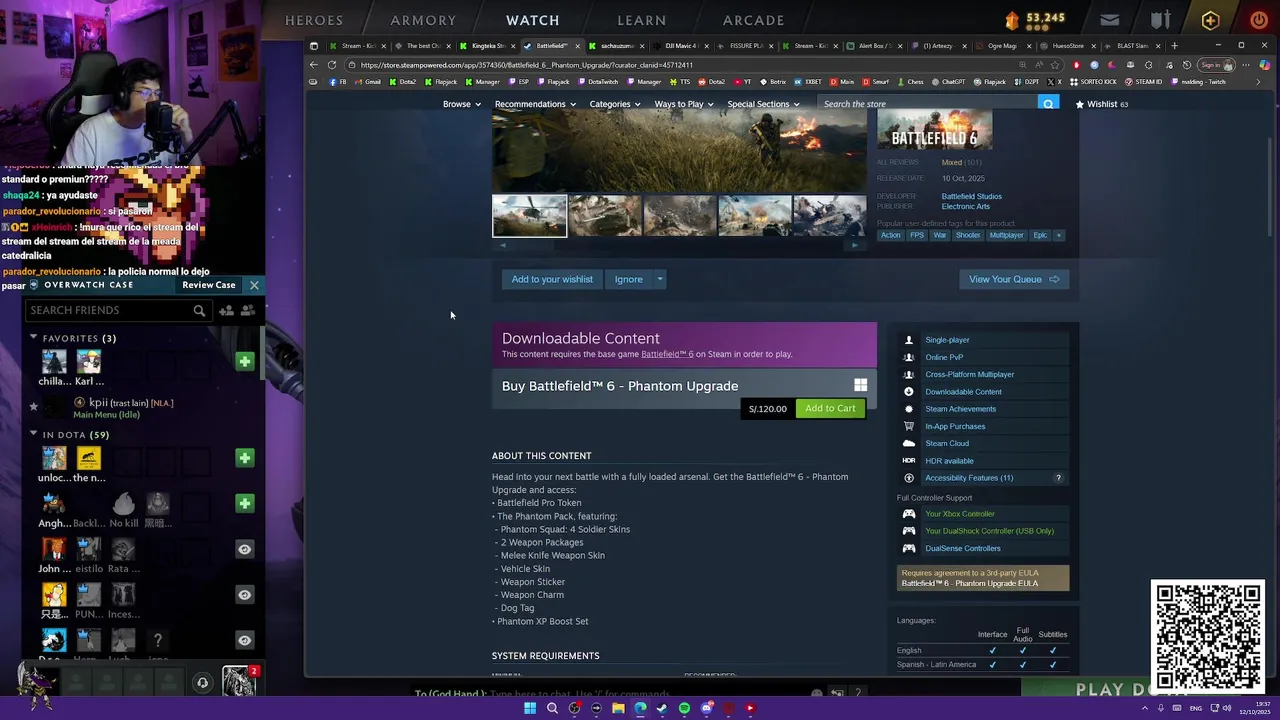The width and height of the screenshot is (1280, 720).
Task: Open a new browser tab with plus
Action: click(x=1175, y=46)
